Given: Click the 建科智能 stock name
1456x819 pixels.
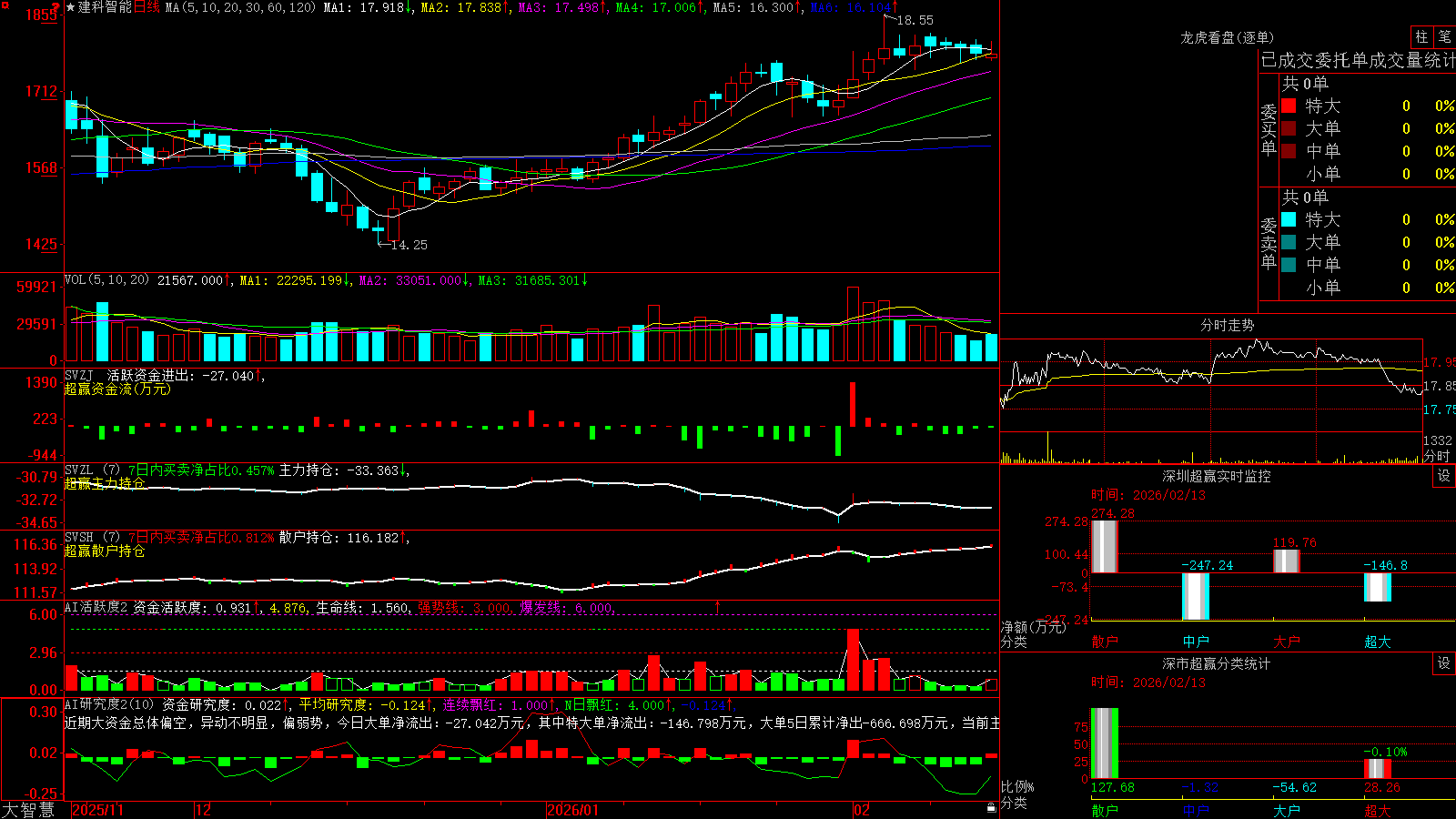Looking at the screenshot, I should click(x=105, y=7).
